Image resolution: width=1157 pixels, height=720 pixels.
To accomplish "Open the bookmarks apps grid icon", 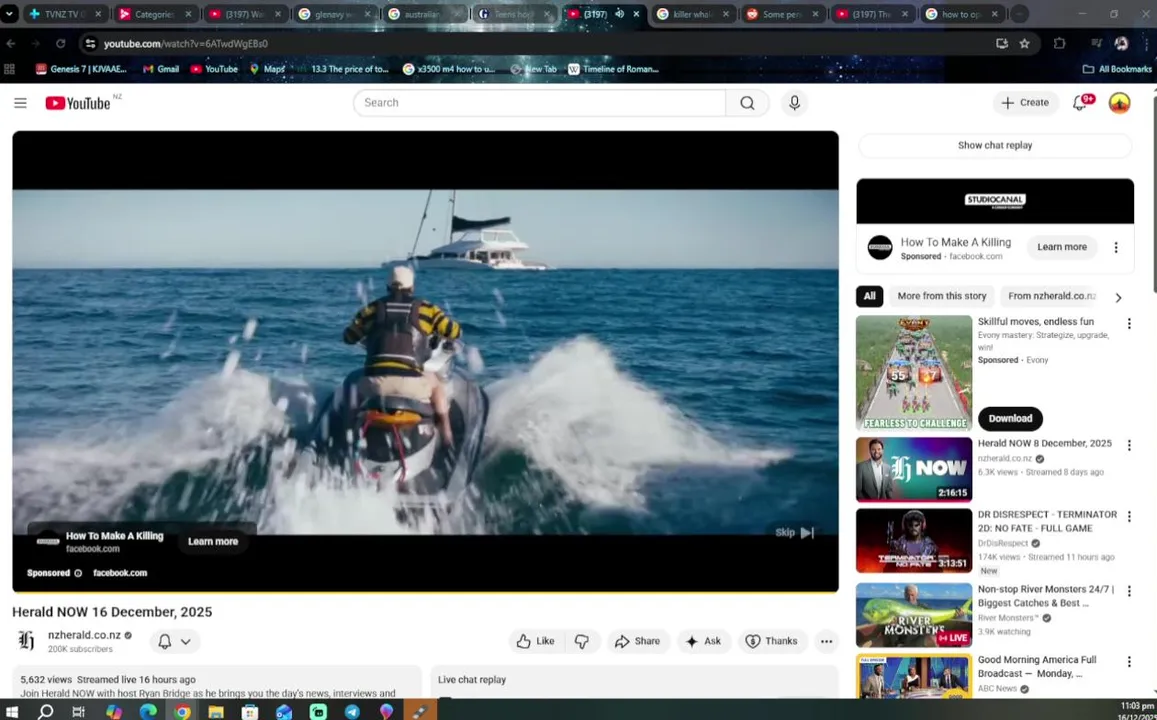I will tap(10, 69).
